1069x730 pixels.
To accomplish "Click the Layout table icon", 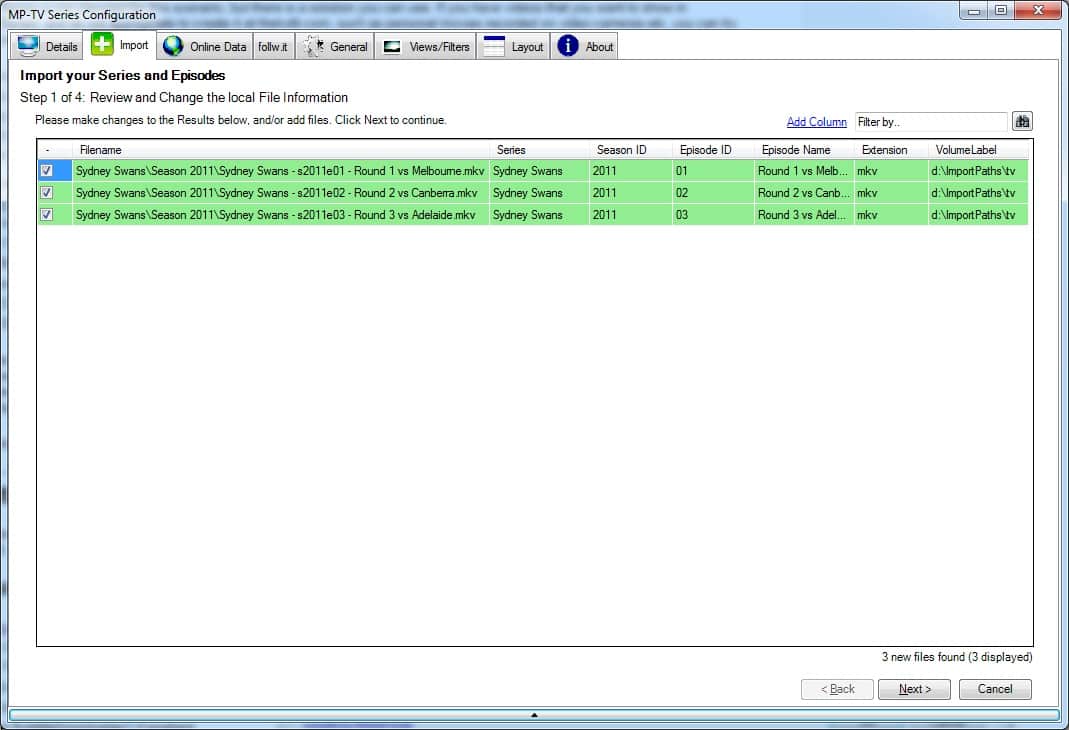I will click(x=494, y=46).
